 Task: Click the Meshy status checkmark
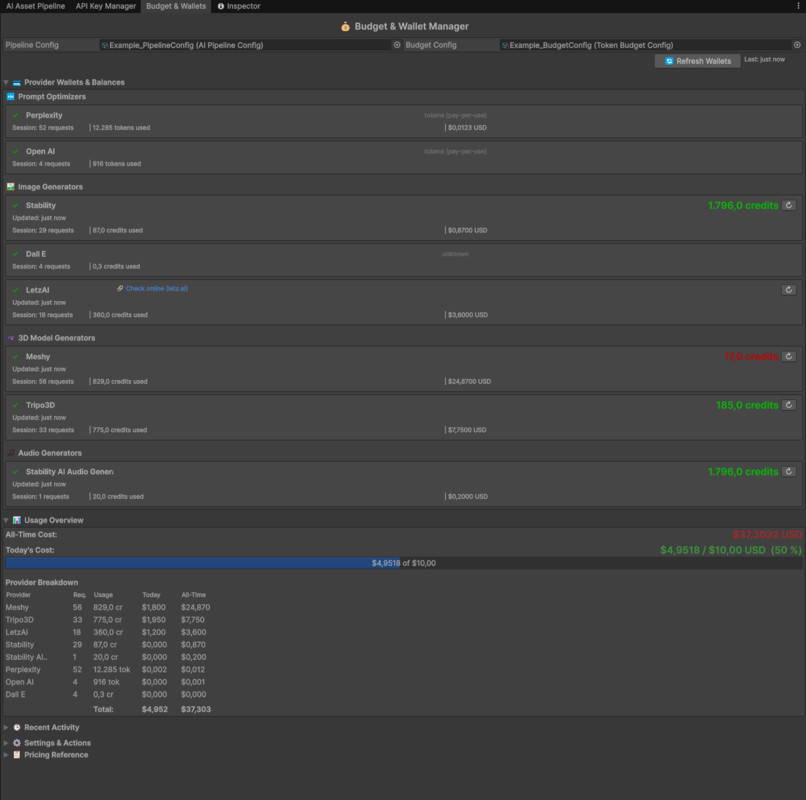click(15, 356)
